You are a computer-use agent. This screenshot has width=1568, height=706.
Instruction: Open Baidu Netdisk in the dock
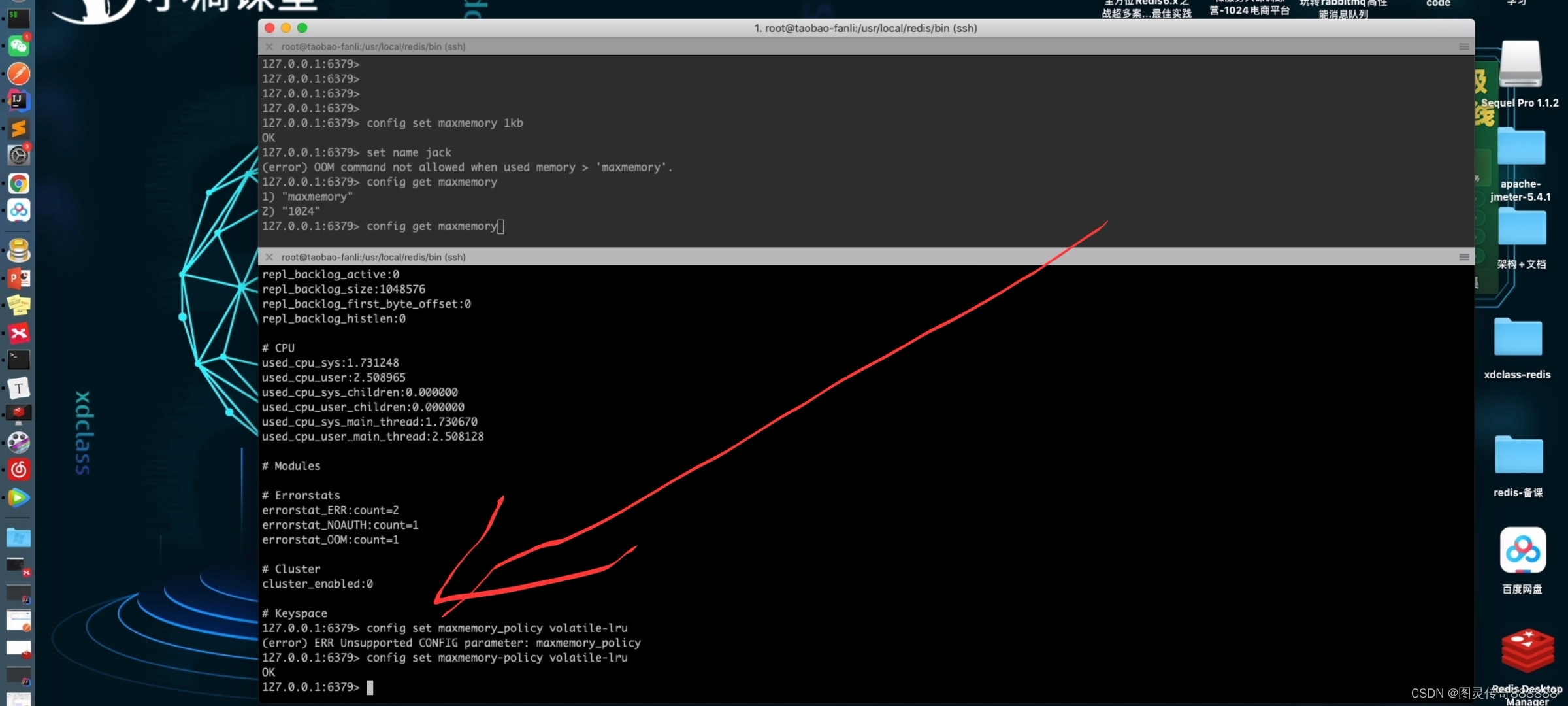tap(18, 210)
